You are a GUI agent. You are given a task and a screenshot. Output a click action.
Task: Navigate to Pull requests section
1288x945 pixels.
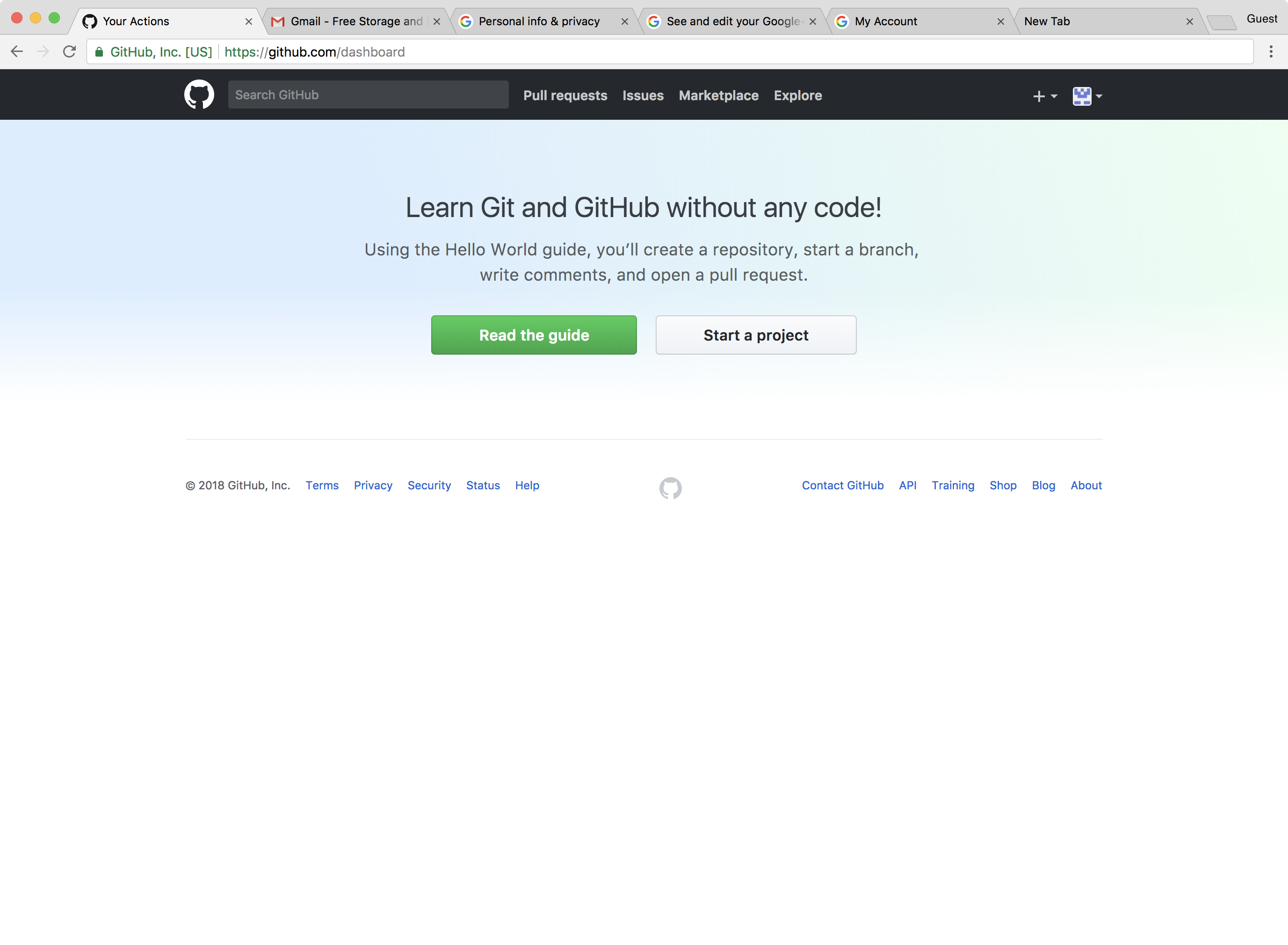tap(566, 95)
